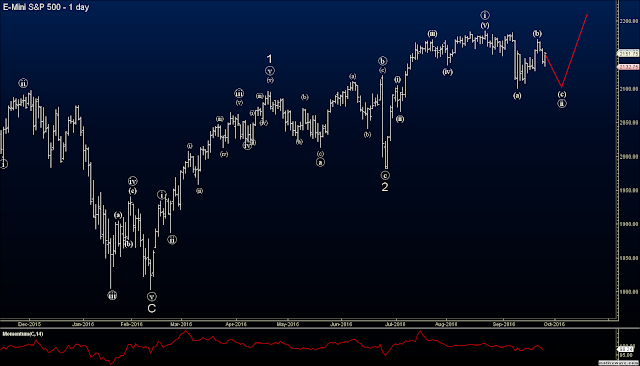Select the (a) label at September 2016 low

click(x=517, y=96)
